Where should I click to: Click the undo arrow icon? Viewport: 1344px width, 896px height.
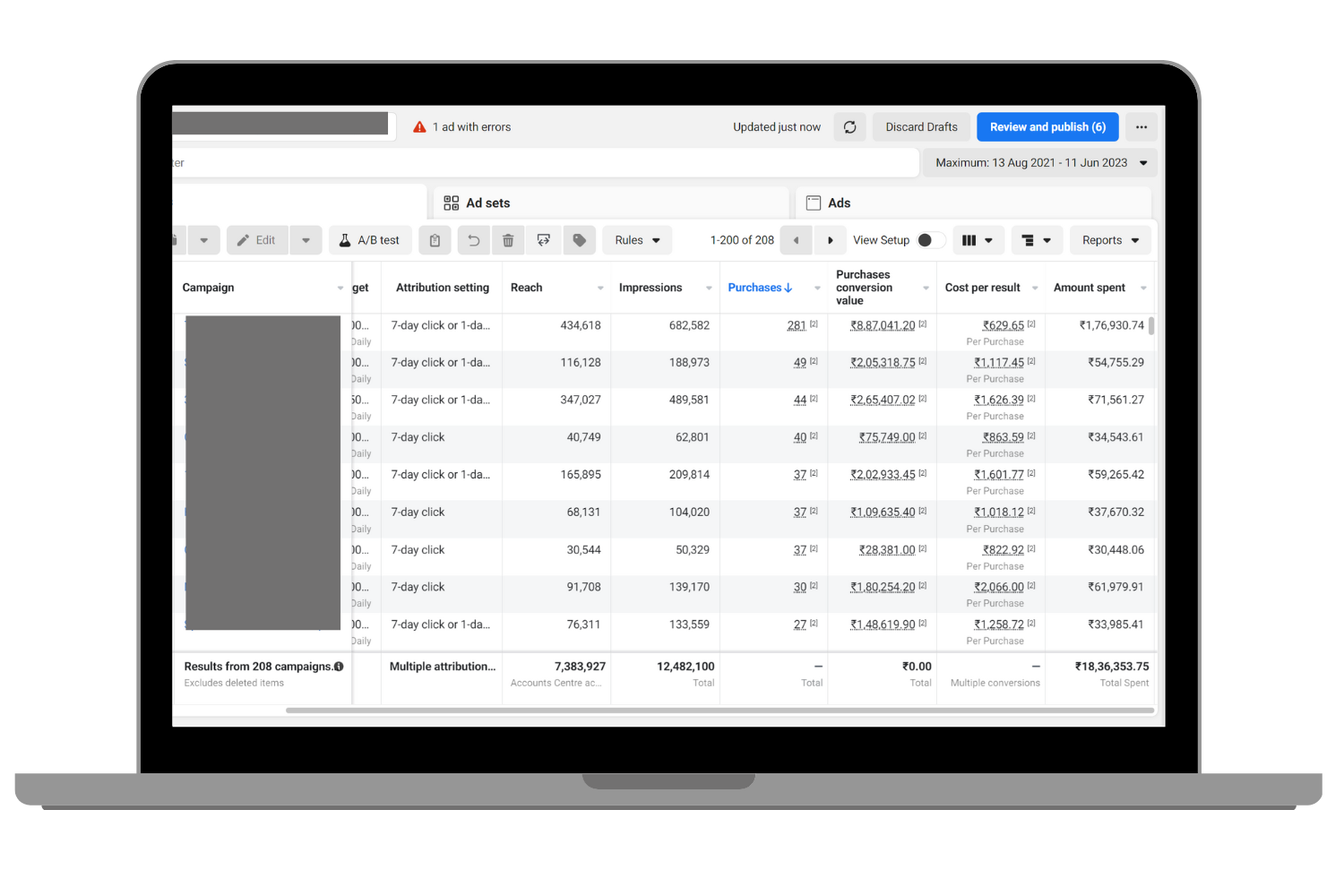click(x=473, y=240)
